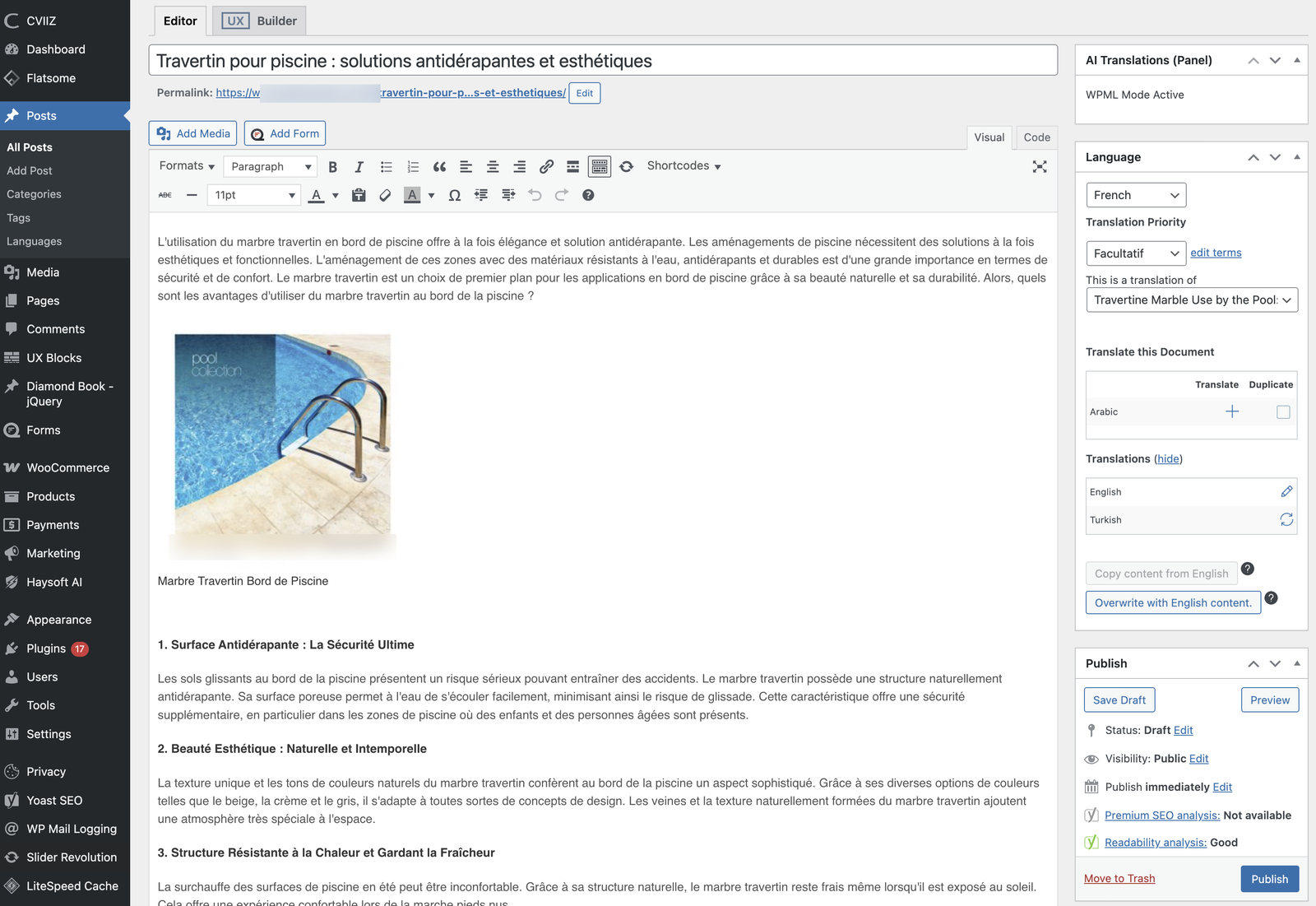Clear formatting with eraser icon
The image size is (1316, 906).
click(385, 195)
